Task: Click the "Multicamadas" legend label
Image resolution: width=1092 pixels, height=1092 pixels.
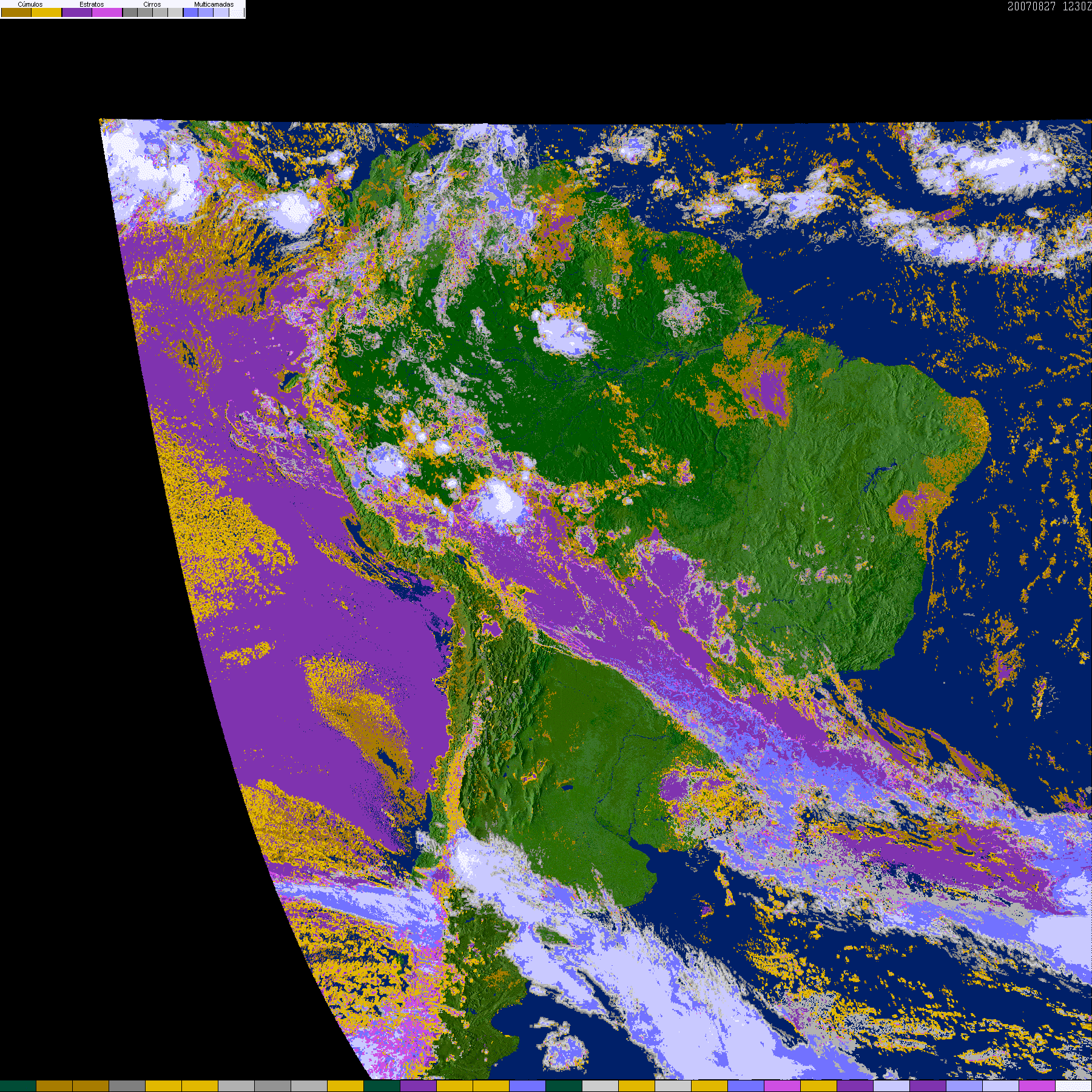Action: click(214, 4)
